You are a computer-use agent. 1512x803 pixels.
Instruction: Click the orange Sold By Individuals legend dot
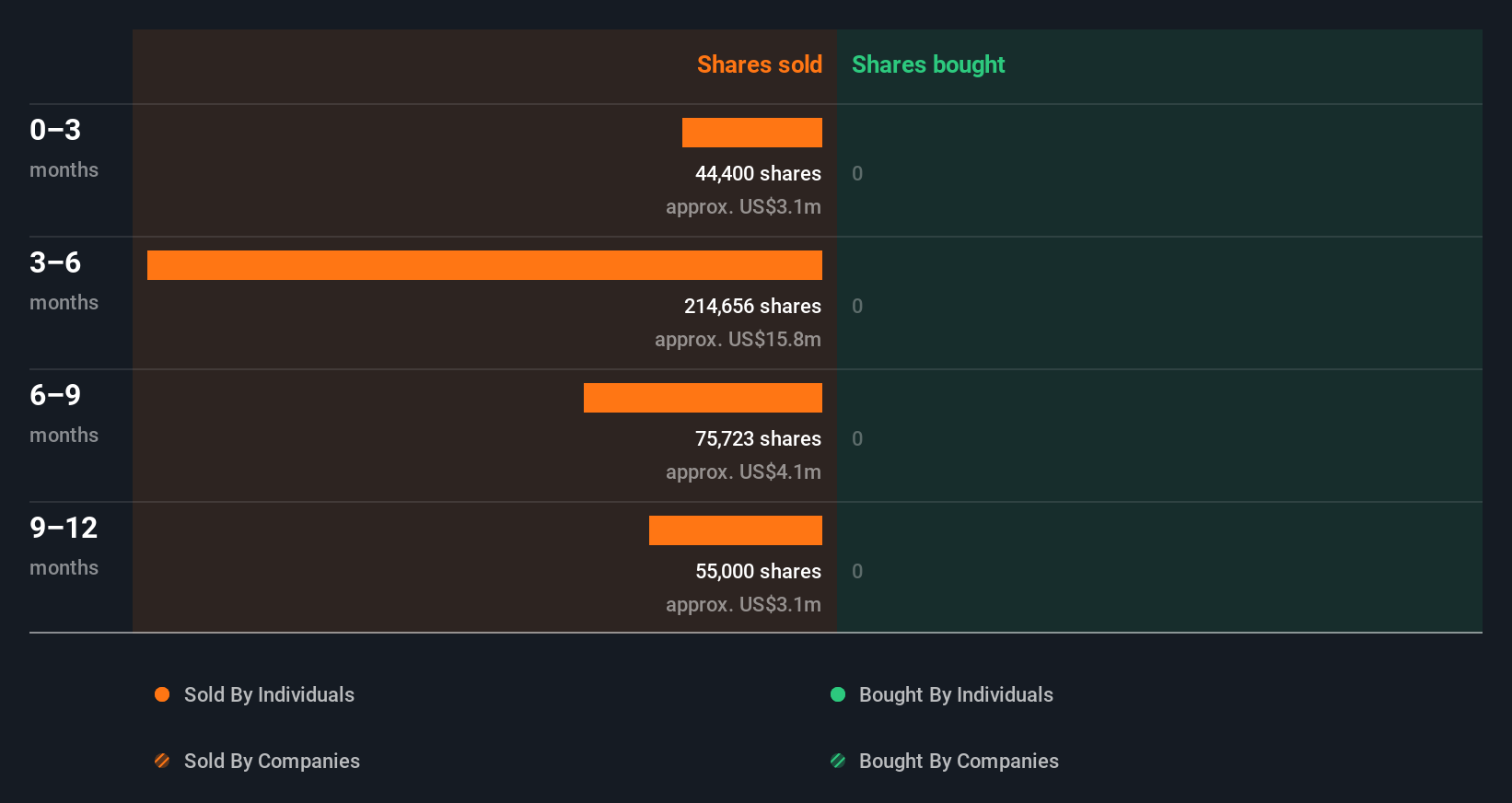point(162,694)
